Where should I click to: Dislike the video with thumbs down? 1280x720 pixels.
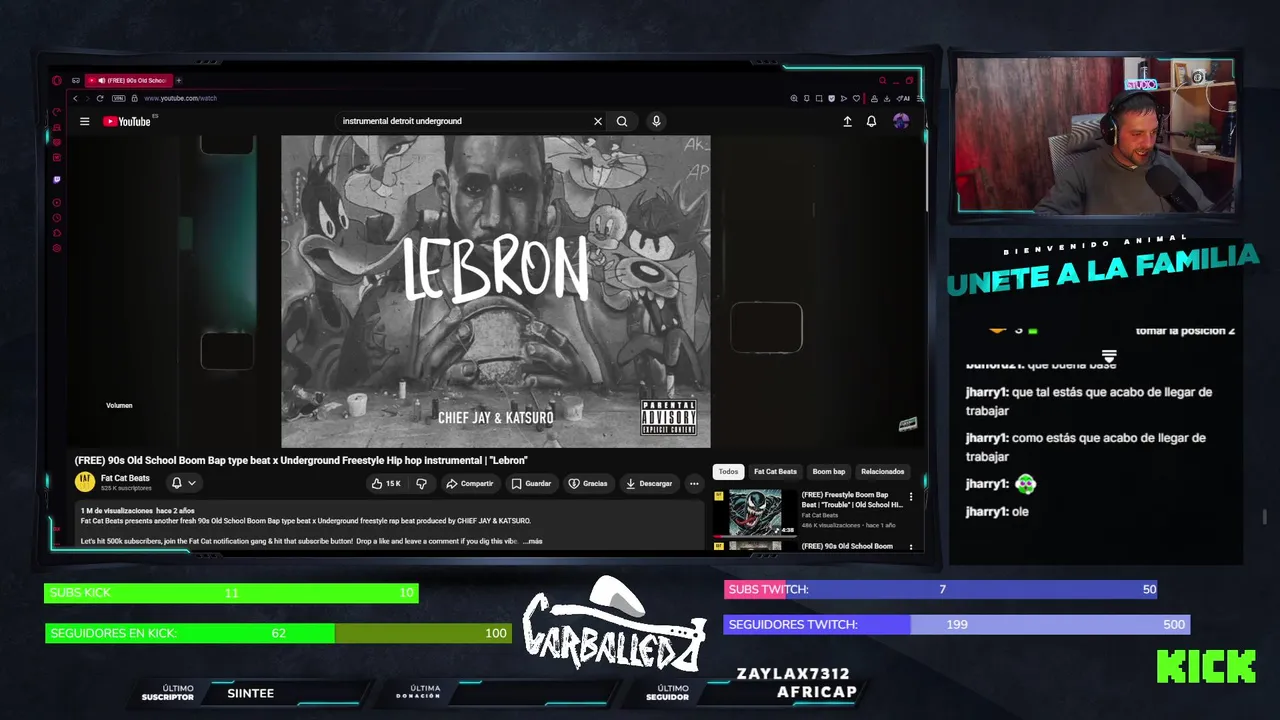click(421, 483)
